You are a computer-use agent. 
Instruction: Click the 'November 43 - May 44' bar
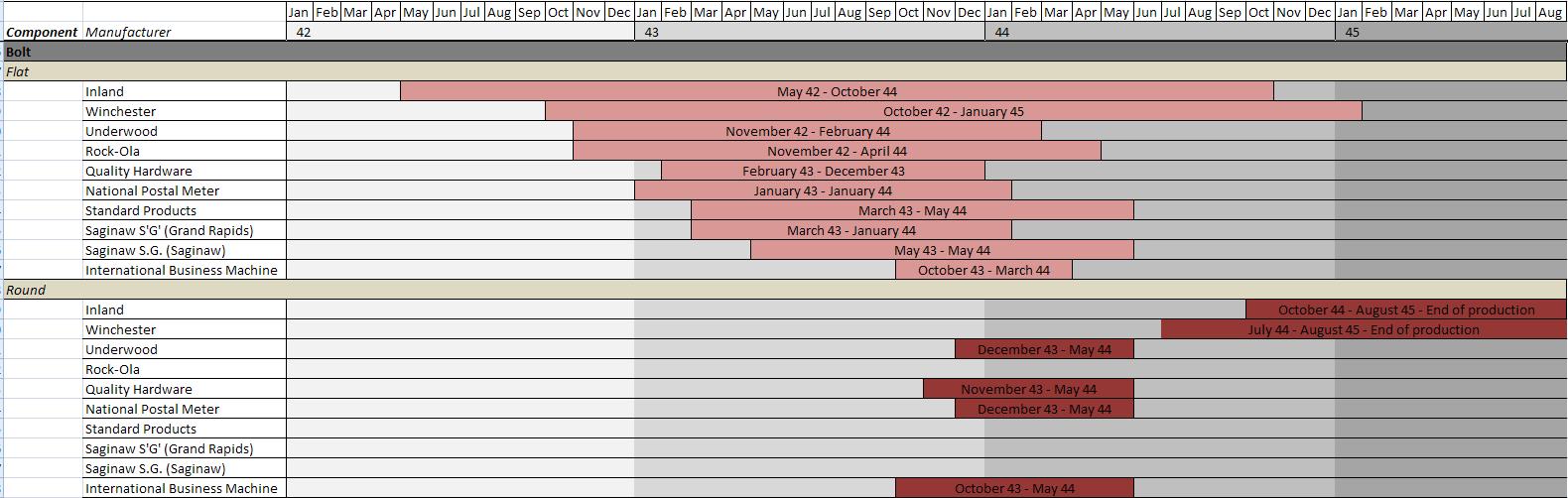click(x=1028, y=389)
